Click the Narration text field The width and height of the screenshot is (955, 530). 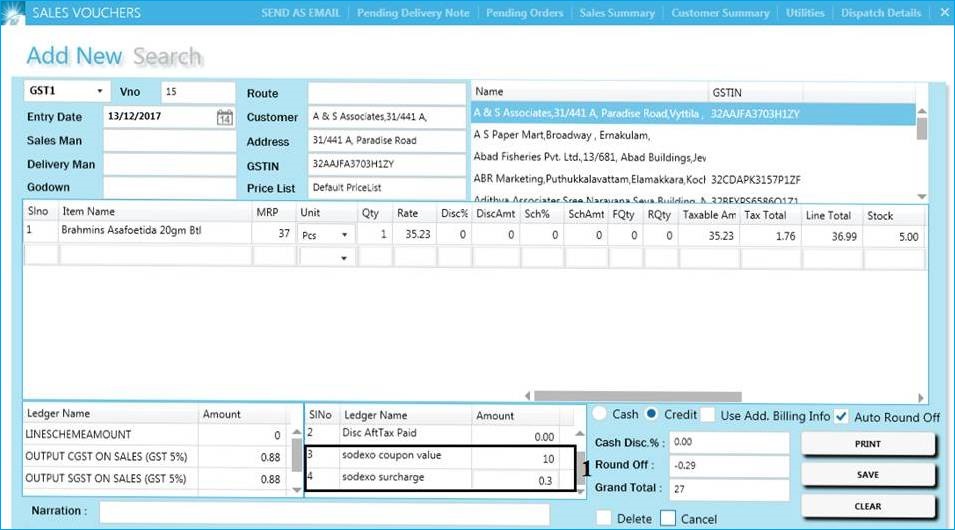point(324,513)
